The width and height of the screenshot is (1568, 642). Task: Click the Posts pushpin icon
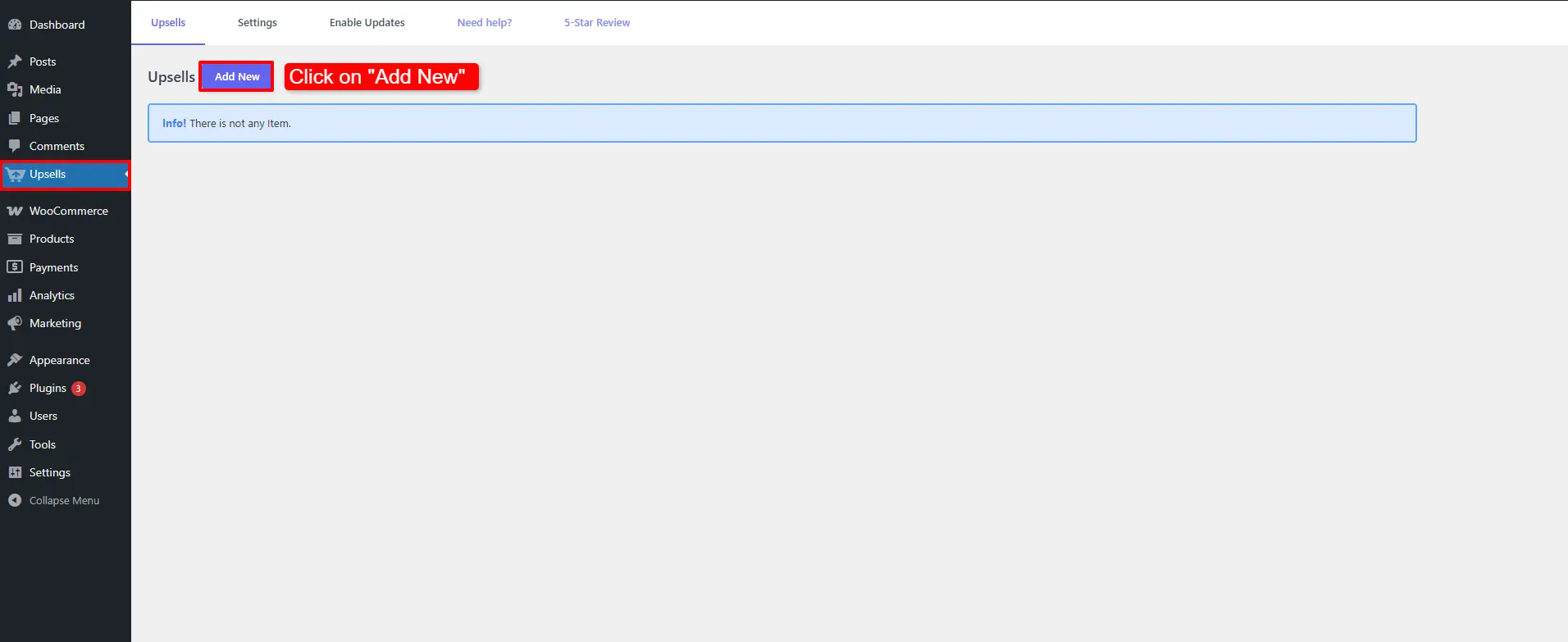pyautogui.click(x=15, y=61)
